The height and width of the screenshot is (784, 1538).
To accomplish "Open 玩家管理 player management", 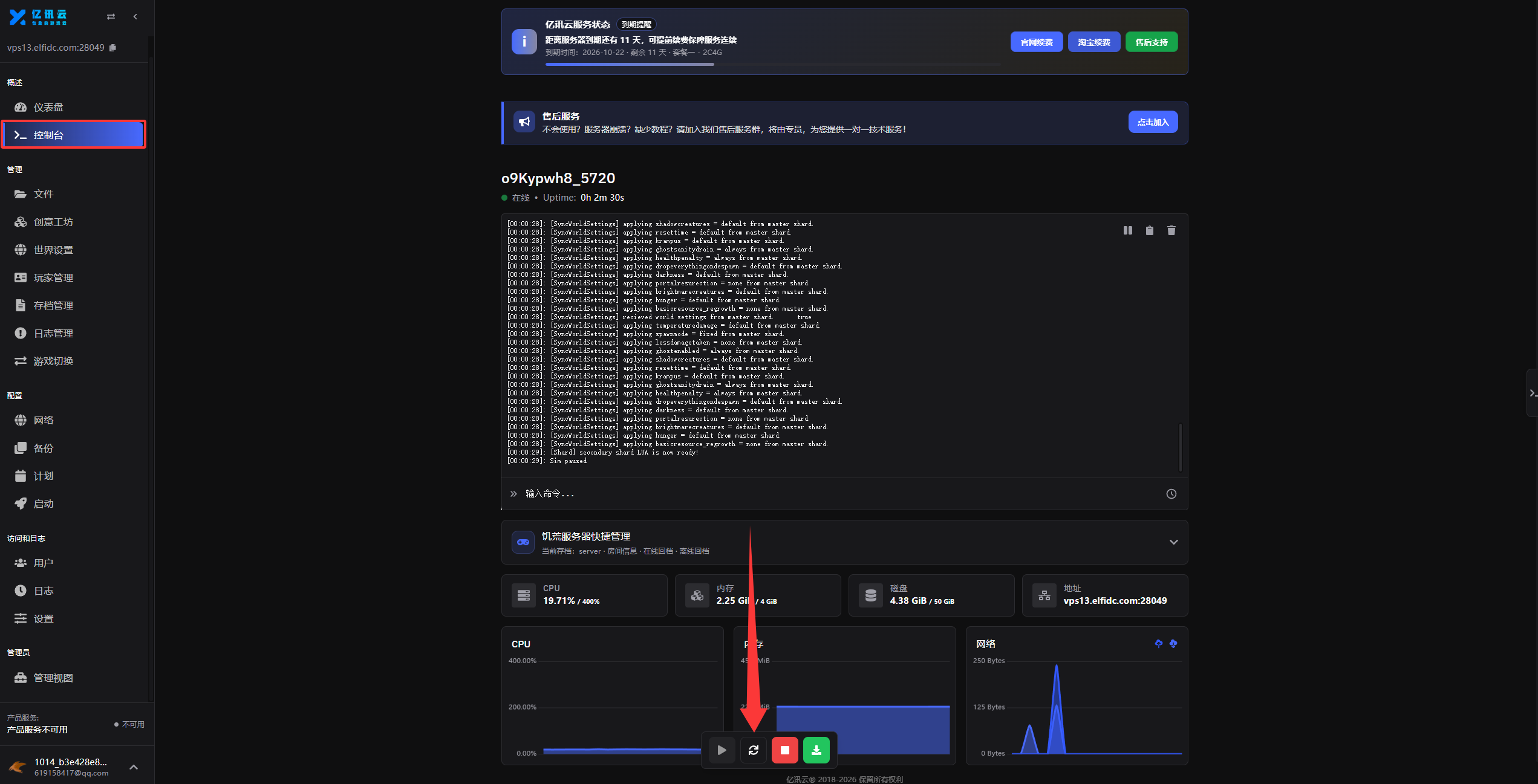I will [x=74, y=277].
